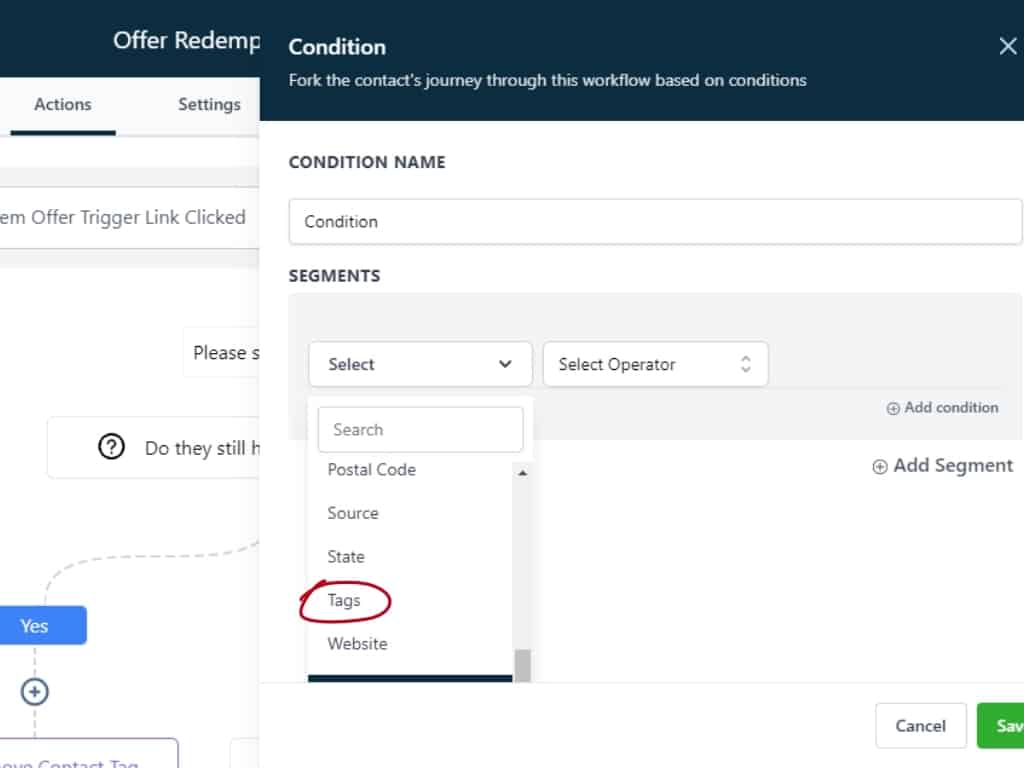Click the Yes branch node

(35, 625)
